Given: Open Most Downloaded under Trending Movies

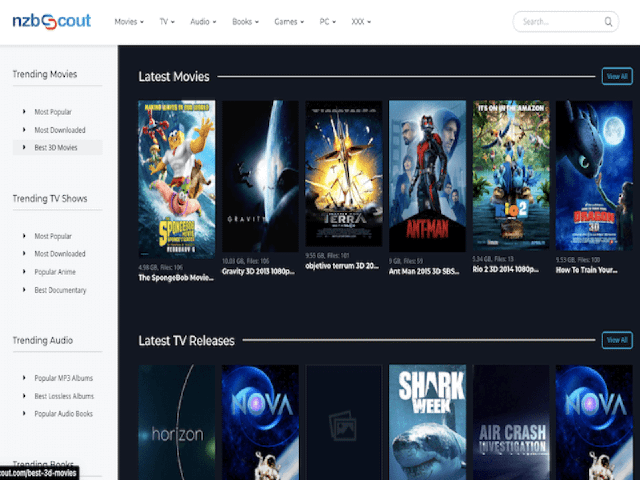Looking at the screenshot, I should (60, 130).
